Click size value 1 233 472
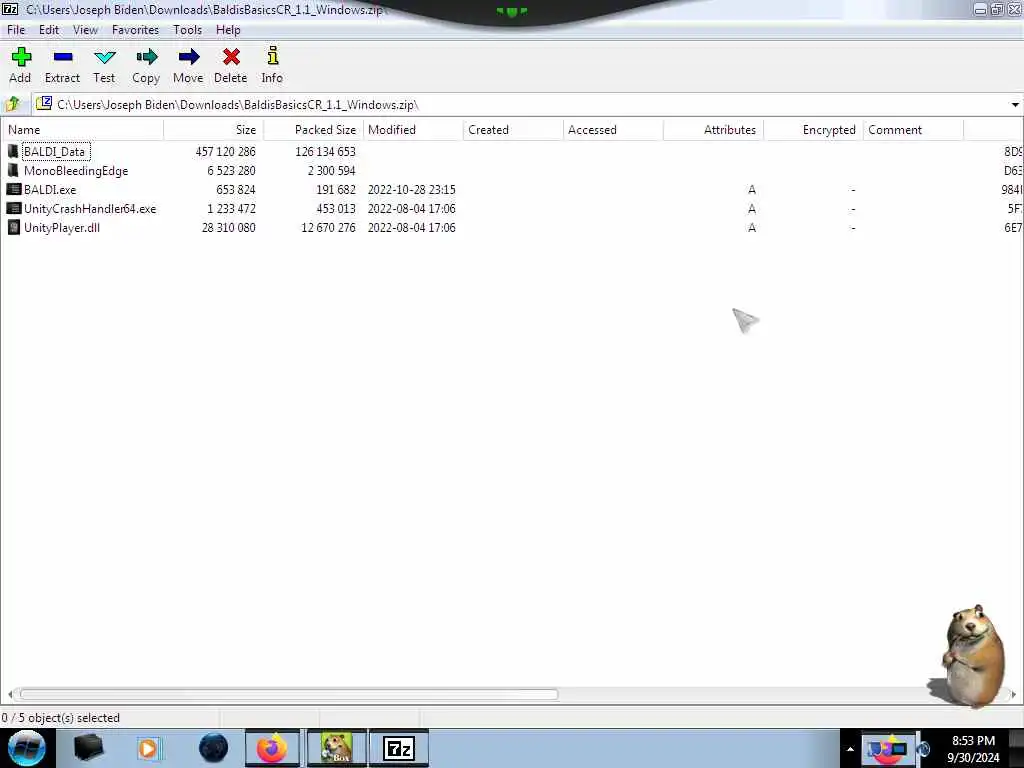The image size is (1024, 768). point(231,208)
